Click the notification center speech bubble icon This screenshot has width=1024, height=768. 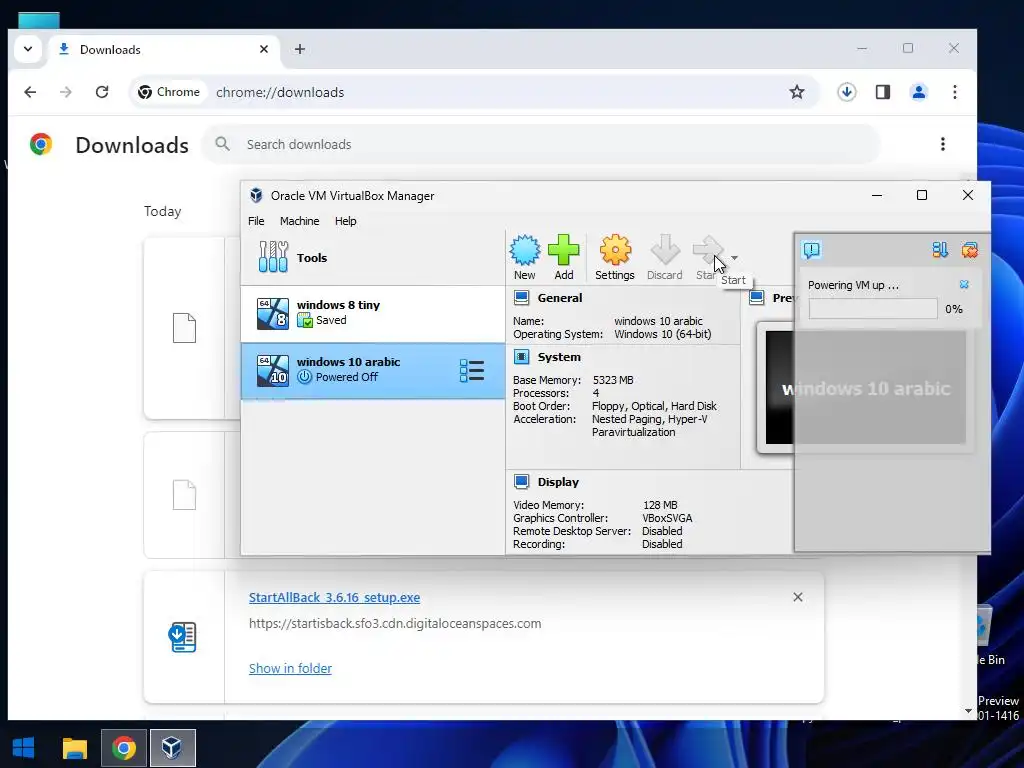coord(812,249)
